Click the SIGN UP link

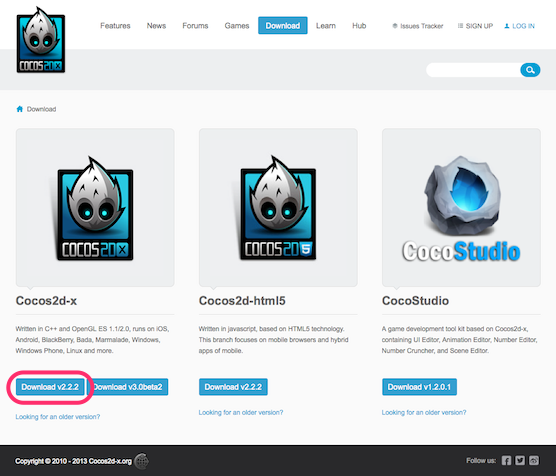(x=479, y=26)
